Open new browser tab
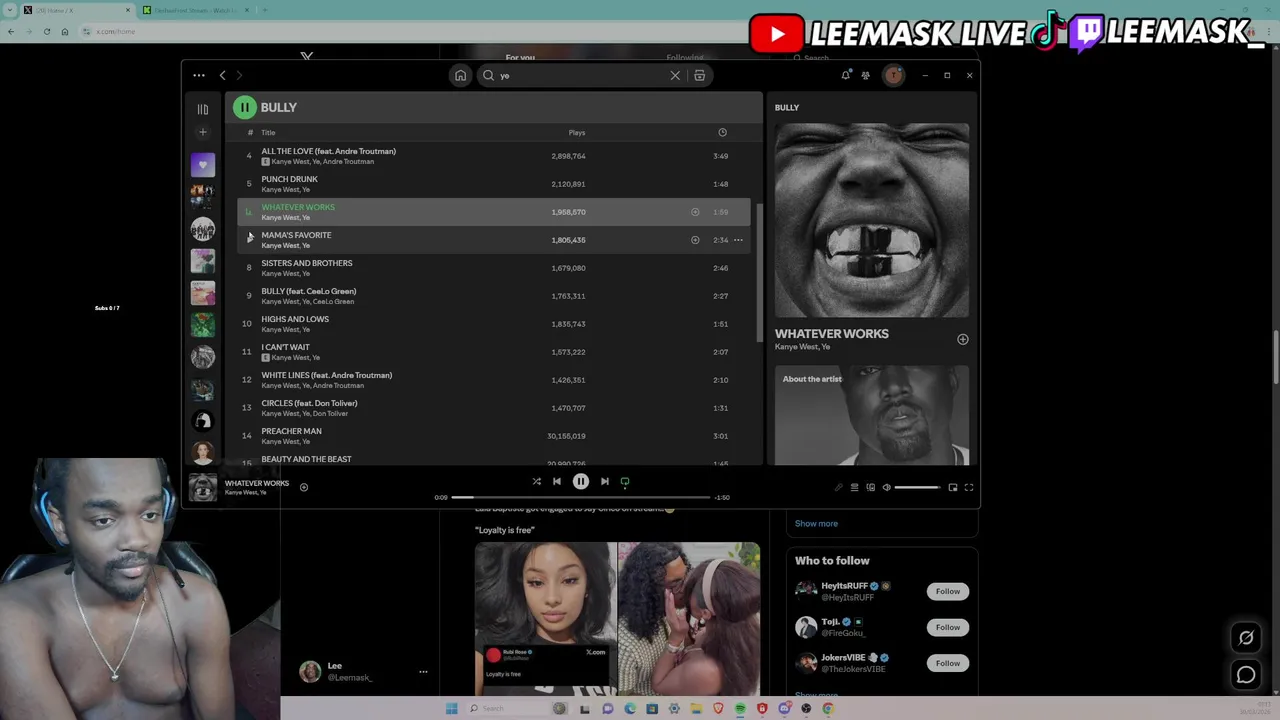1280x720 pixels. 265,10
